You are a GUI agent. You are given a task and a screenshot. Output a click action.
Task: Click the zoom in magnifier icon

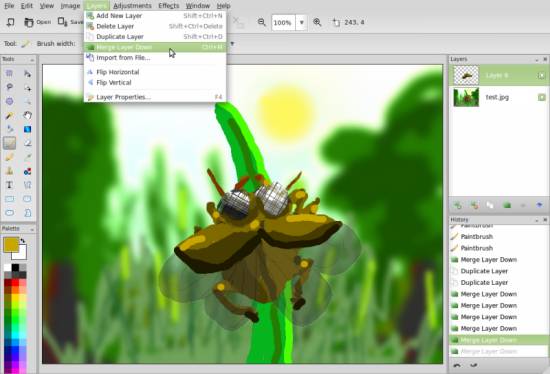pos(317,22)
